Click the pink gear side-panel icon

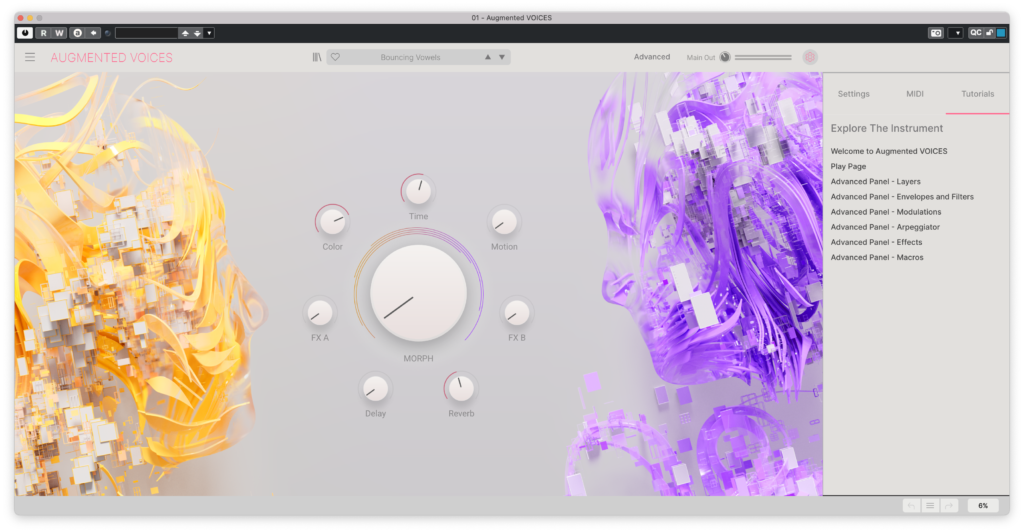810,57
